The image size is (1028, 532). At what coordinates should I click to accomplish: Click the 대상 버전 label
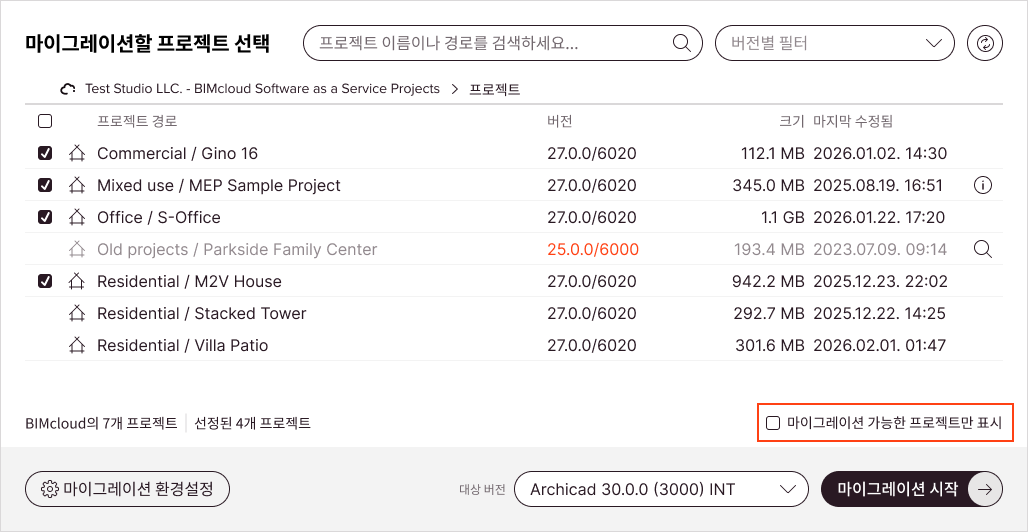click(482, 489)
